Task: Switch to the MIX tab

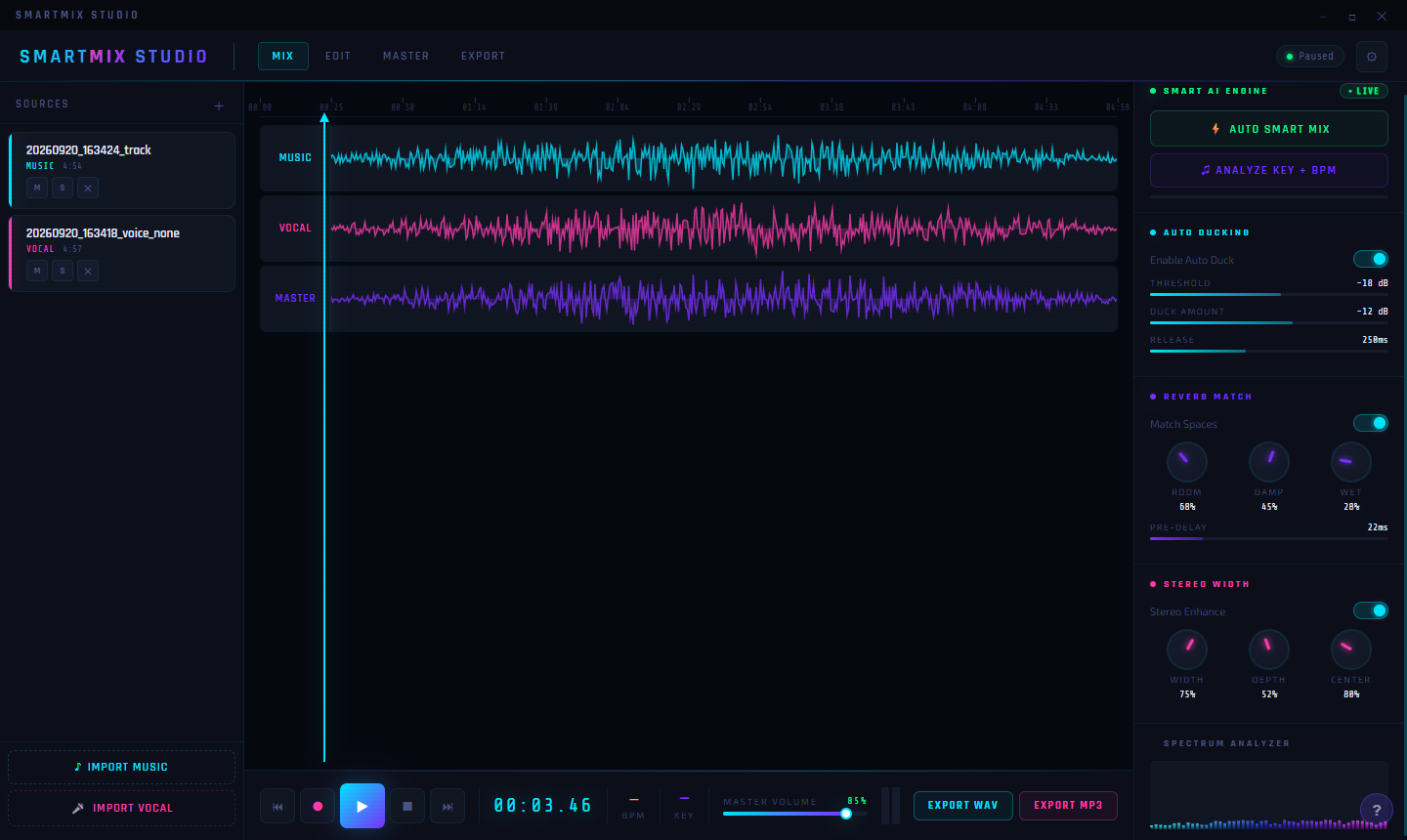Action: [283, 56]
